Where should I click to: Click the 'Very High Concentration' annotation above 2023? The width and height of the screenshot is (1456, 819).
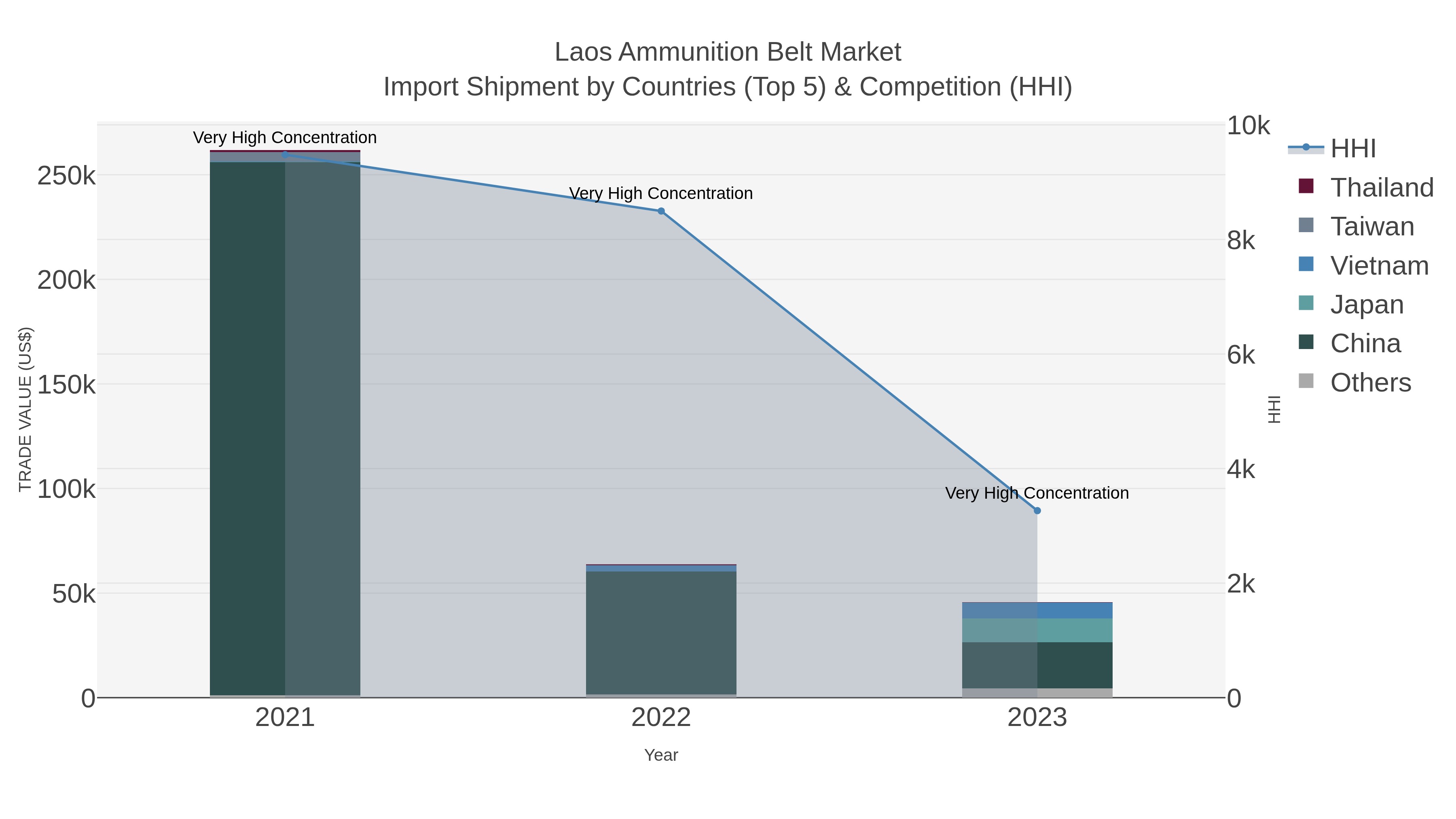(x=1037, y=493)
